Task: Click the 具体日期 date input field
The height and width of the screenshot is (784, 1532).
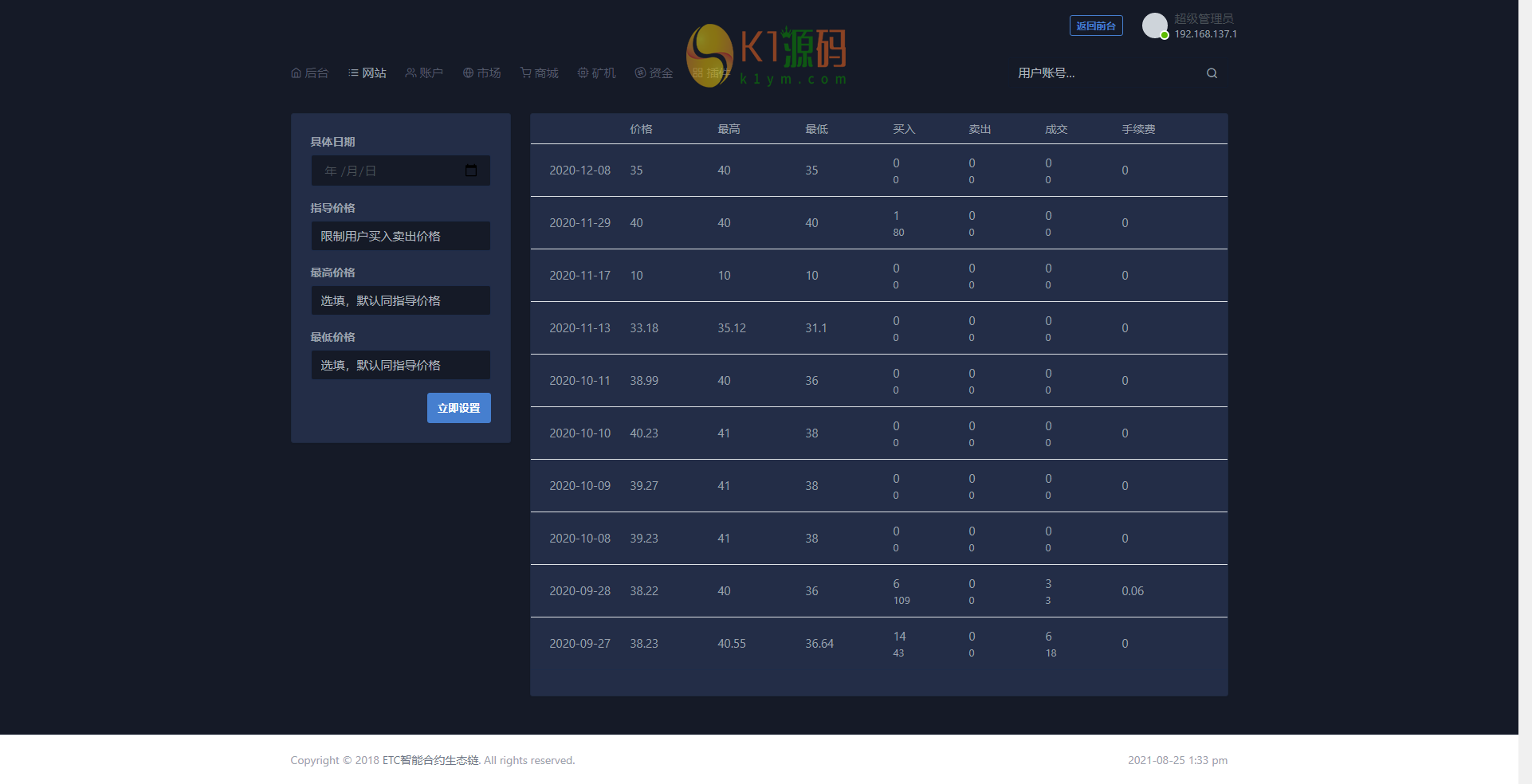Action: pyautogui.click(x=391, y=171)
